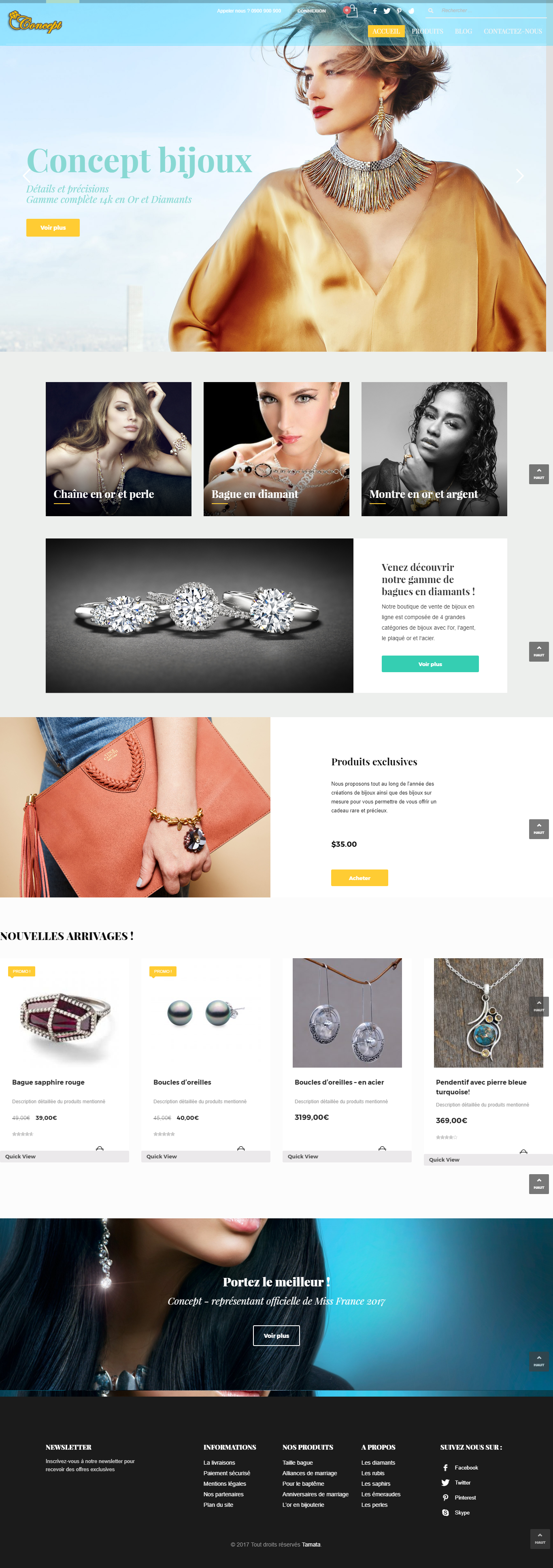The width and height of the screenshot is (553, 1568).
Task: Click the Twitter bird icon in top bar
Action: click(x=386, y=11)
